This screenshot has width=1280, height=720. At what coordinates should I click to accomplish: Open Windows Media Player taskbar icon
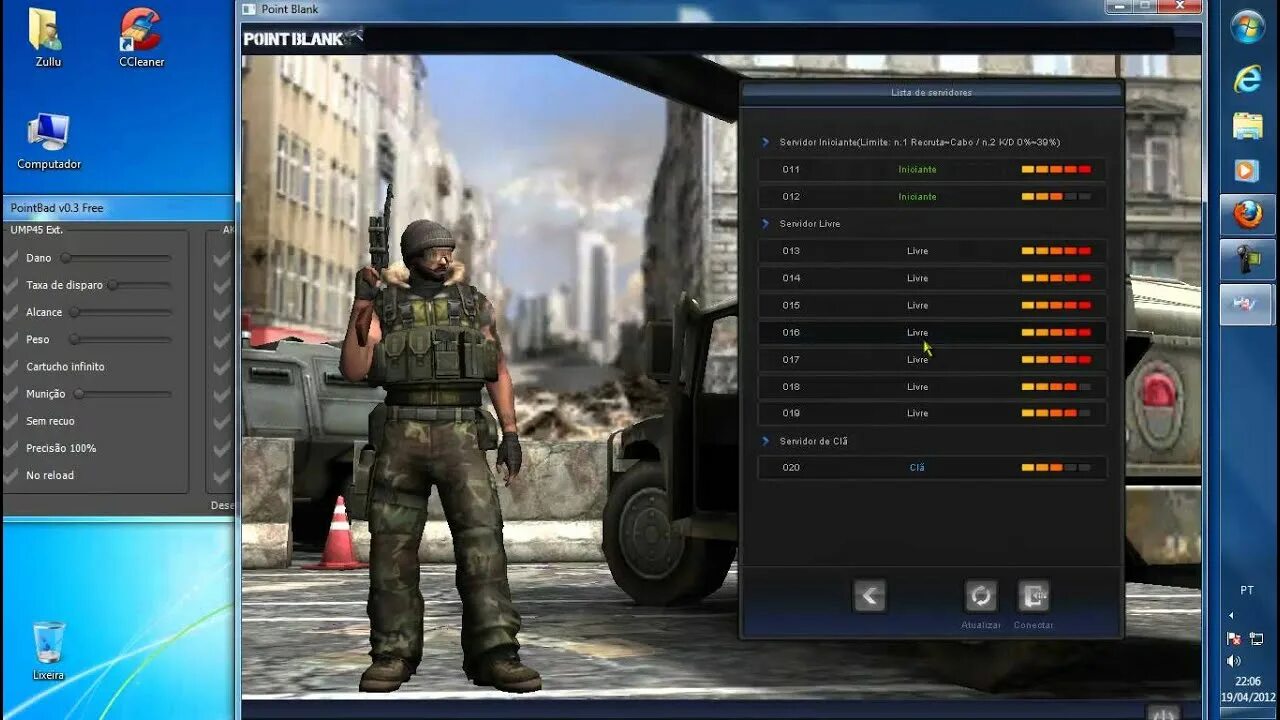point(1247,170)
